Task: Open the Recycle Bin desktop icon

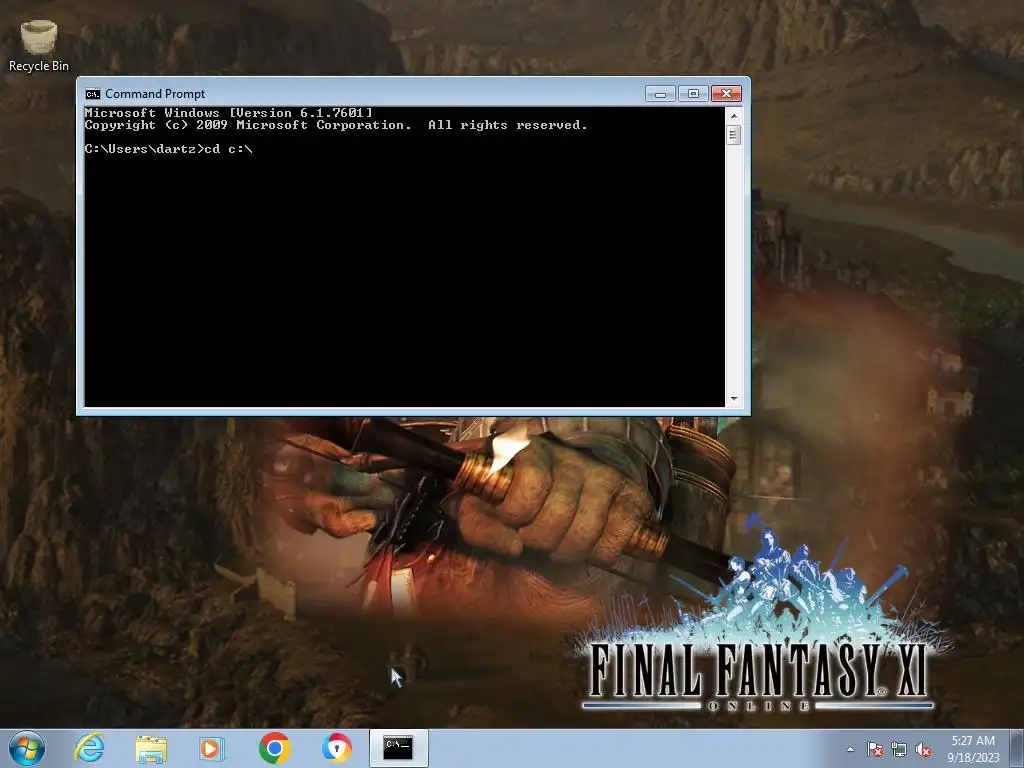Action: click(39, 46)
